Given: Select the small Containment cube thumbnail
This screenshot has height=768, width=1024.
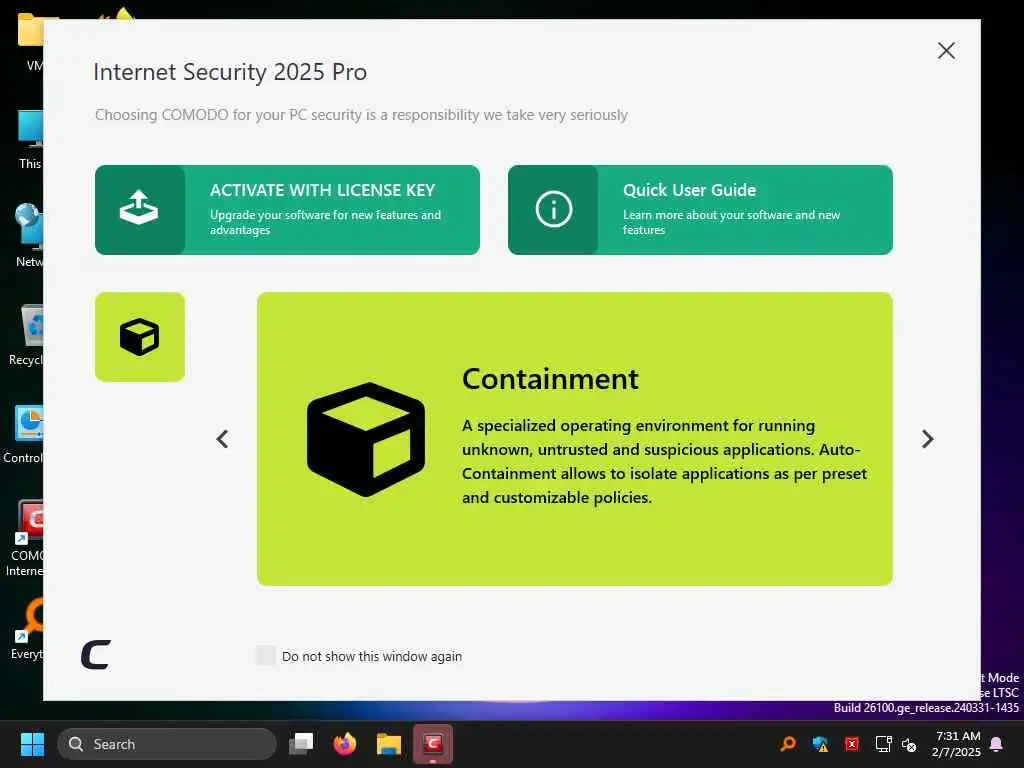Looking at the screenshot, I should (x=140, y=337).
